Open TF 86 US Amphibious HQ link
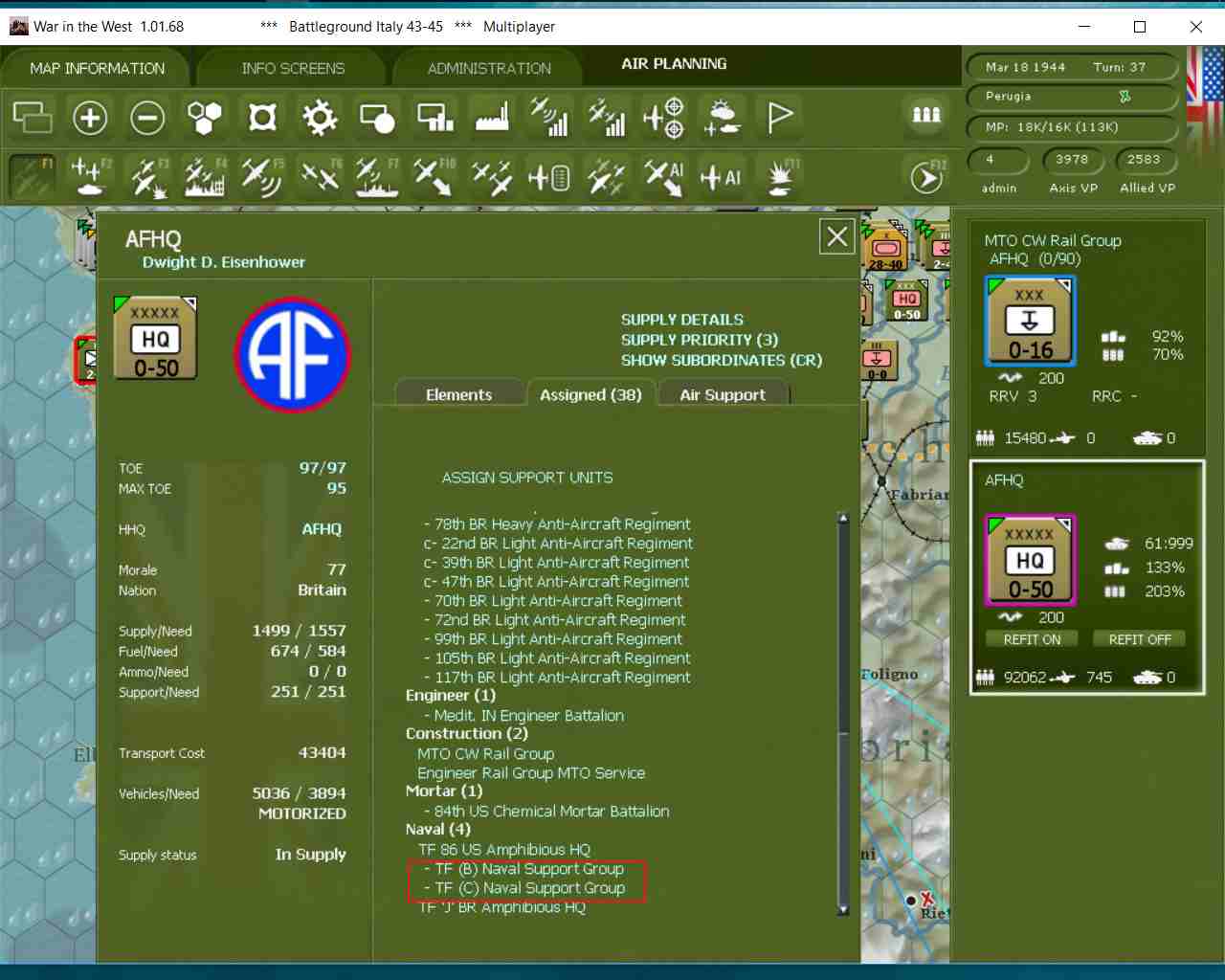Screen dimensions: 1225x980 (504, 850)
